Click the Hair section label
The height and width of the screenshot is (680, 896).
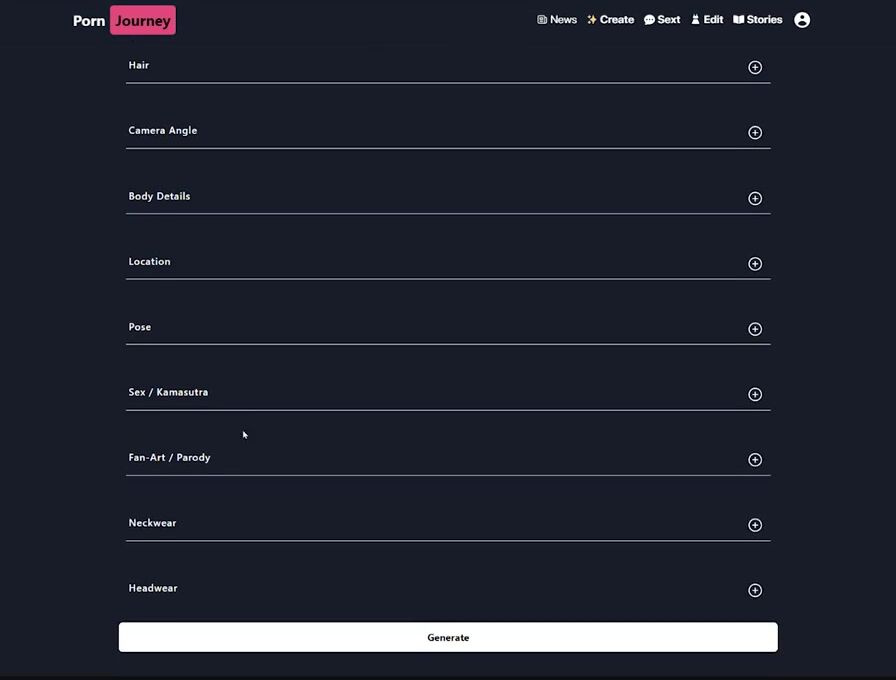(139, 65)
